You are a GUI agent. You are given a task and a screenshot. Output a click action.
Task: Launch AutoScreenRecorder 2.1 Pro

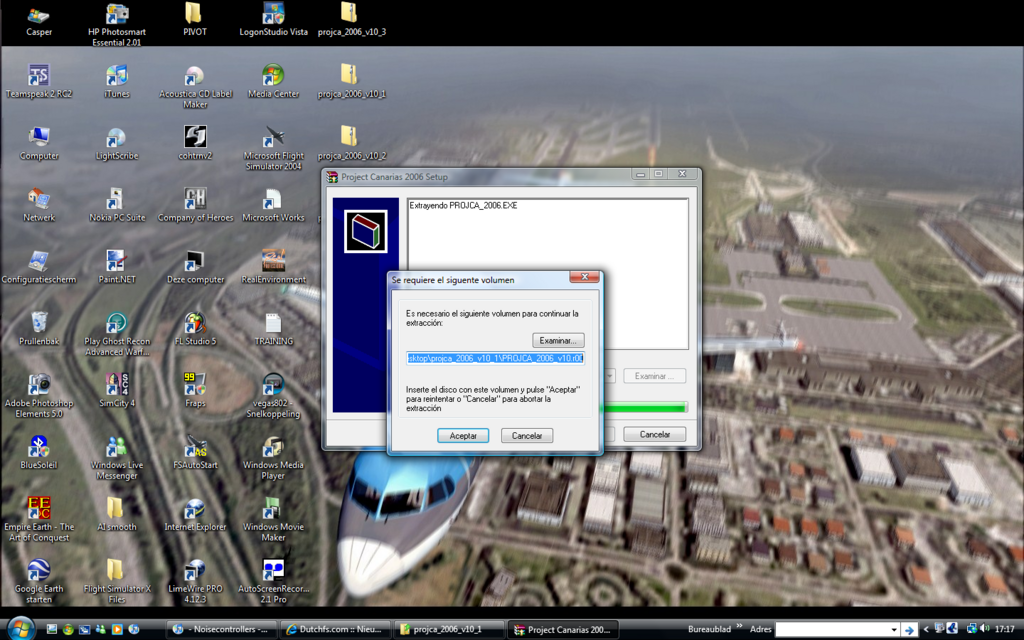[273, 581]
